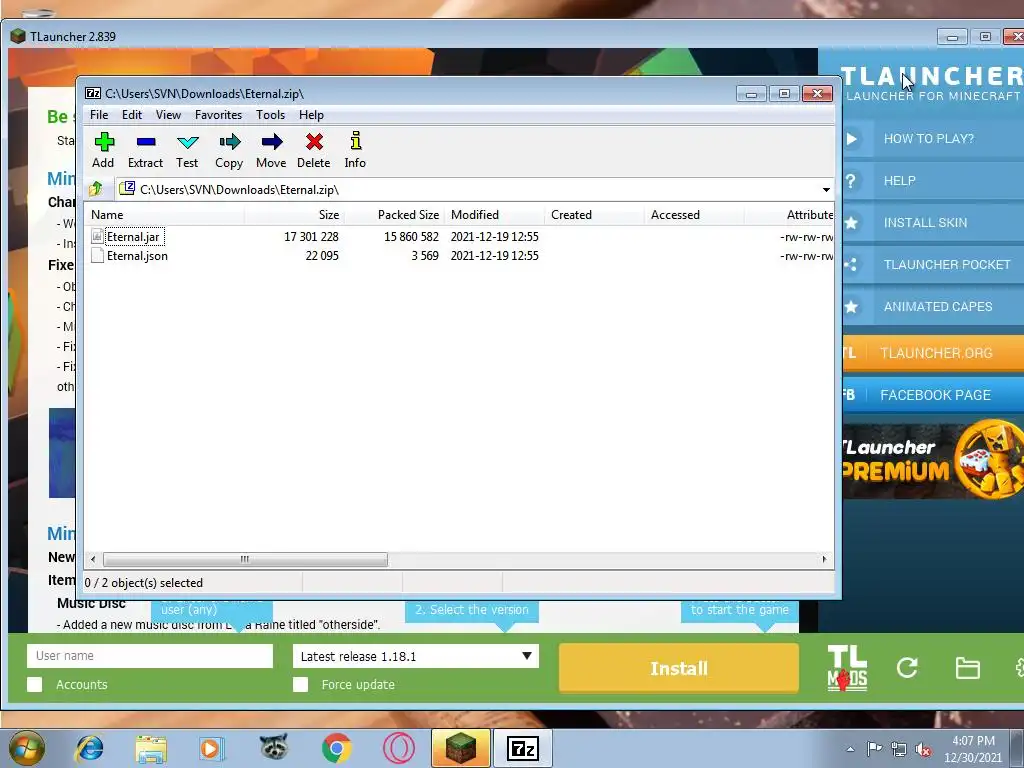Sort by the Name column header
Screen dimensions: 1024x768
[x=165, y=215]
